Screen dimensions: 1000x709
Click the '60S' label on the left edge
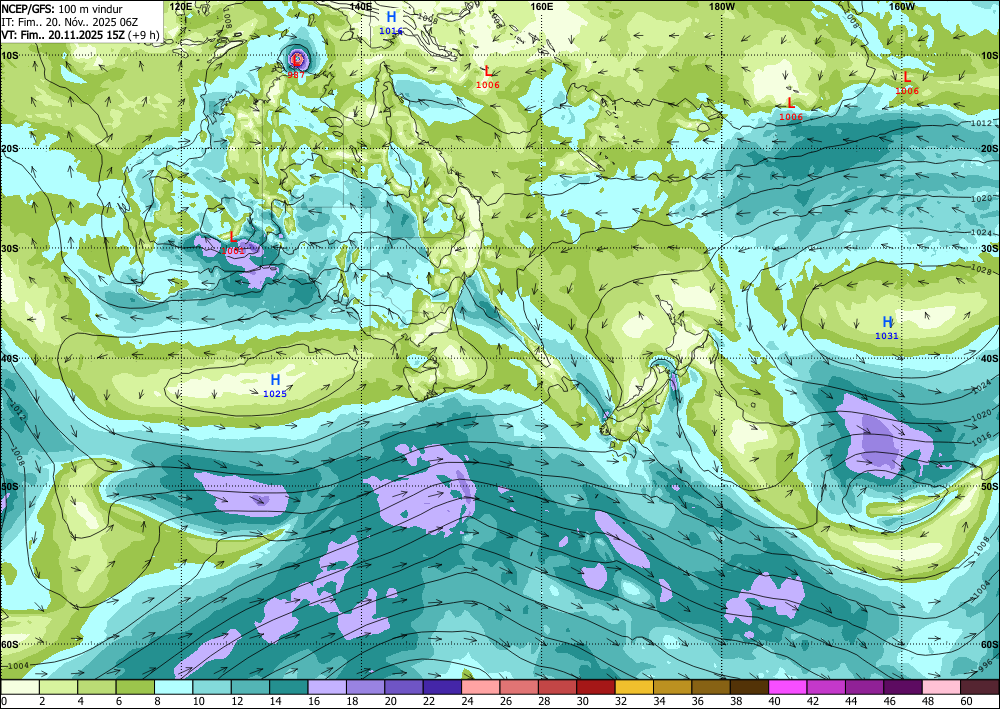point(10,645)
